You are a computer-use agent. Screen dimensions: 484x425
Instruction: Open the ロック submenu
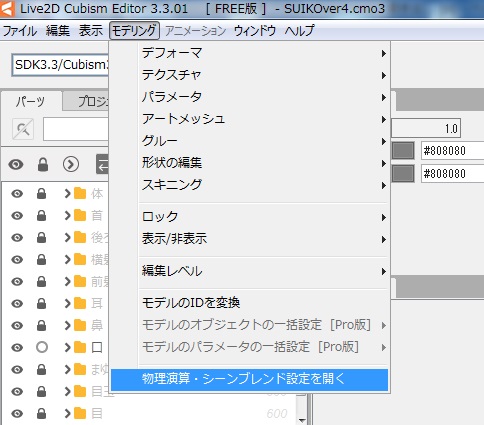pos(249,217)
